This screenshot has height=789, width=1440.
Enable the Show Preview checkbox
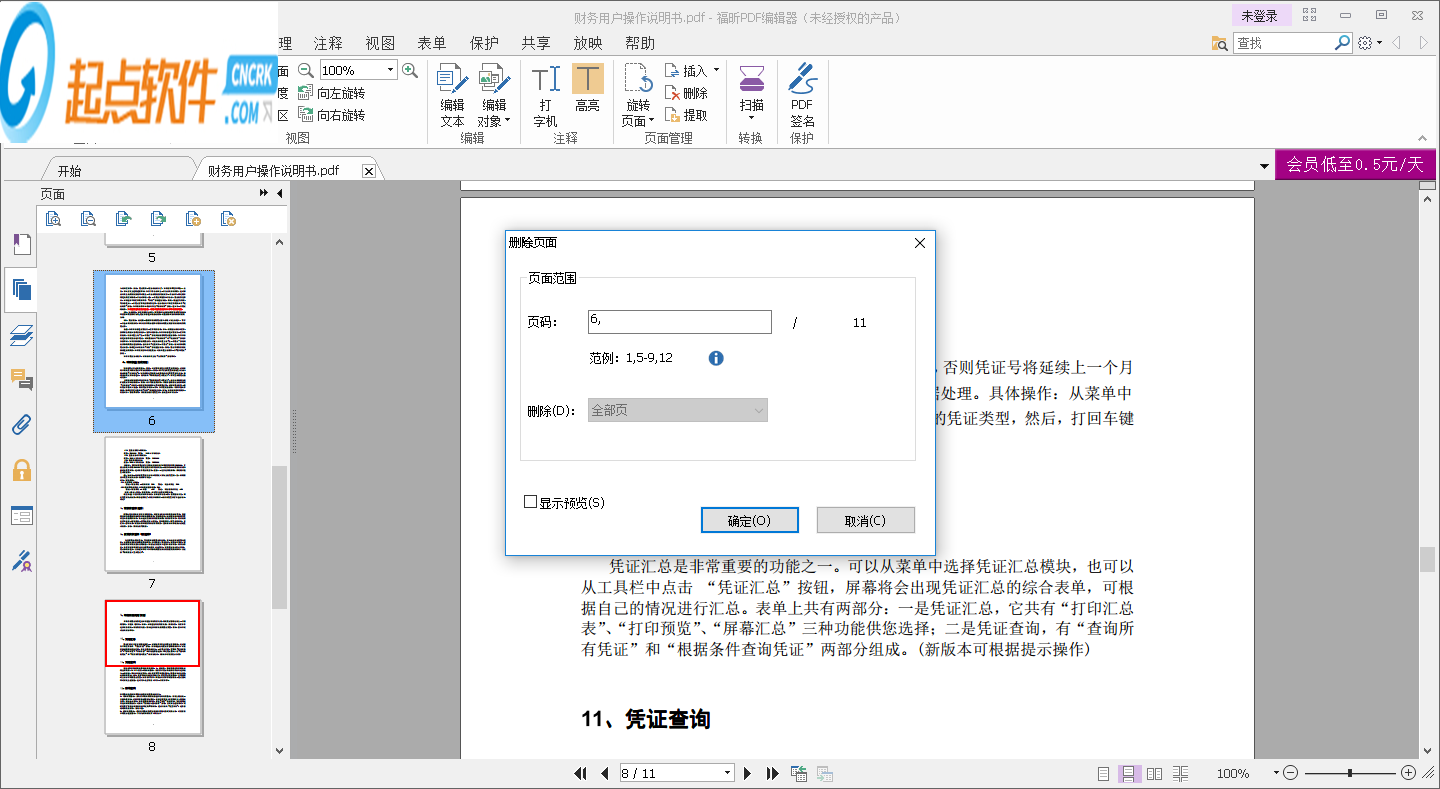[x=531, y=502]
